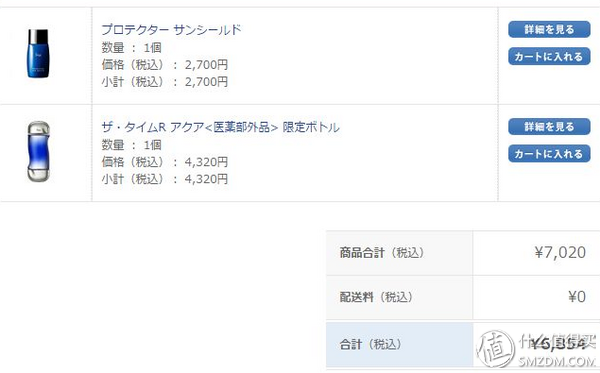Click 詳細を見る for プロテクター サンシールド
This screenshot has height=373, width=600.
click(x=549, y=29)
